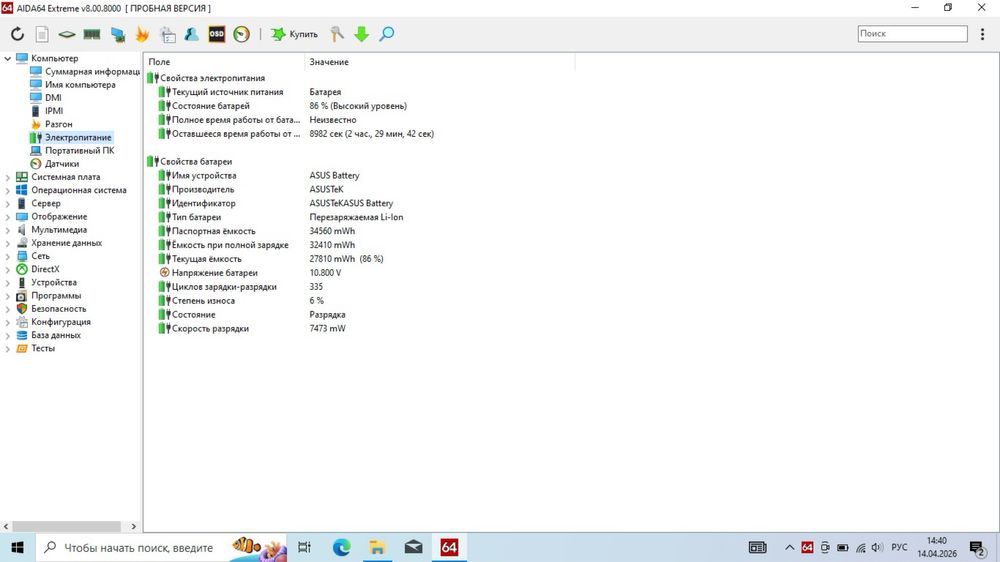Screen dimensions: 1000x562
Task: Expand the Системная плата node
Action: pyautogui.click(x=8, y=177)
